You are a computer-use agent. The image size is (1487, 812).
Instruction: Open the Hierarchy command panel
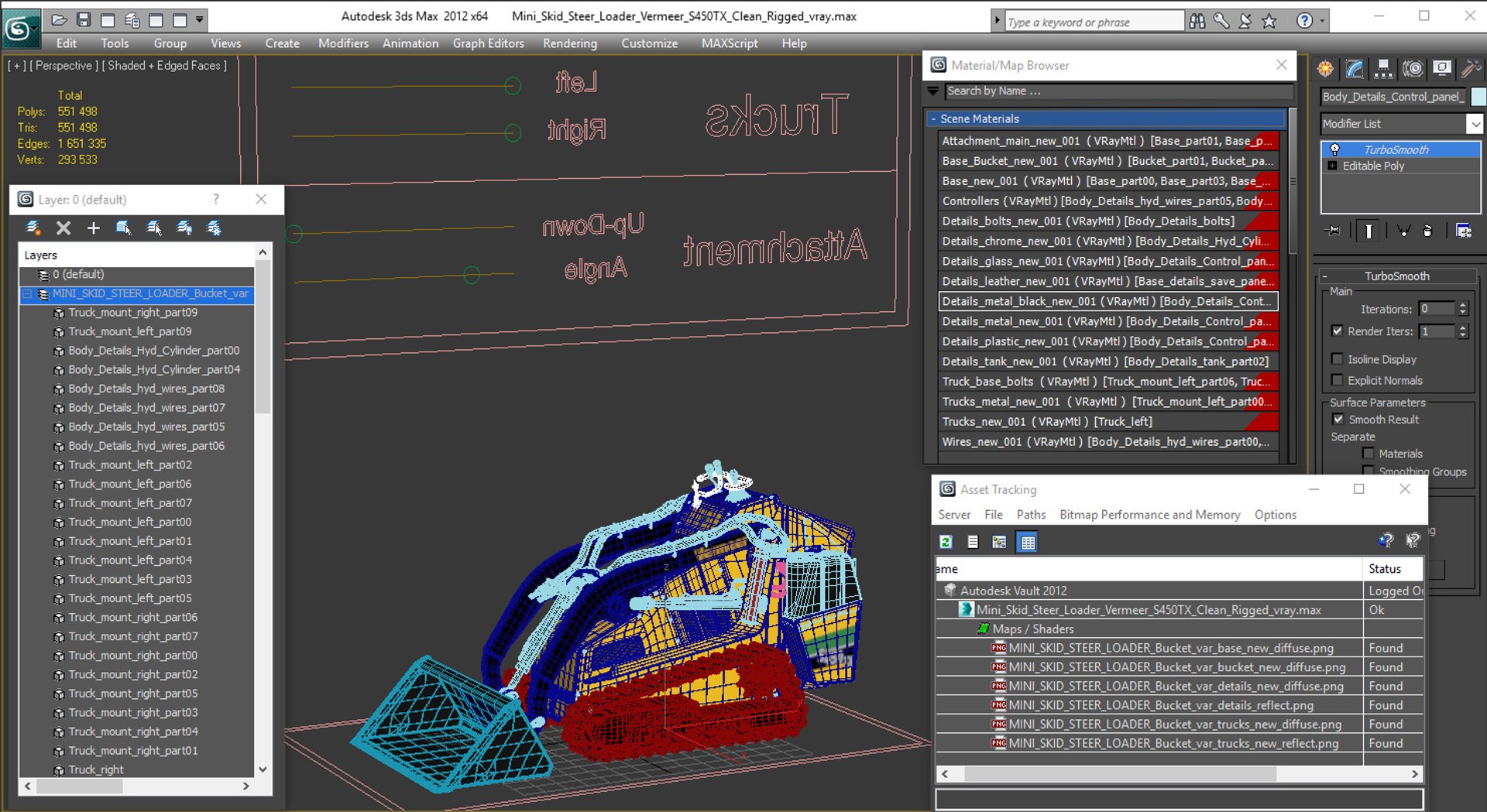click(1382, 69)
